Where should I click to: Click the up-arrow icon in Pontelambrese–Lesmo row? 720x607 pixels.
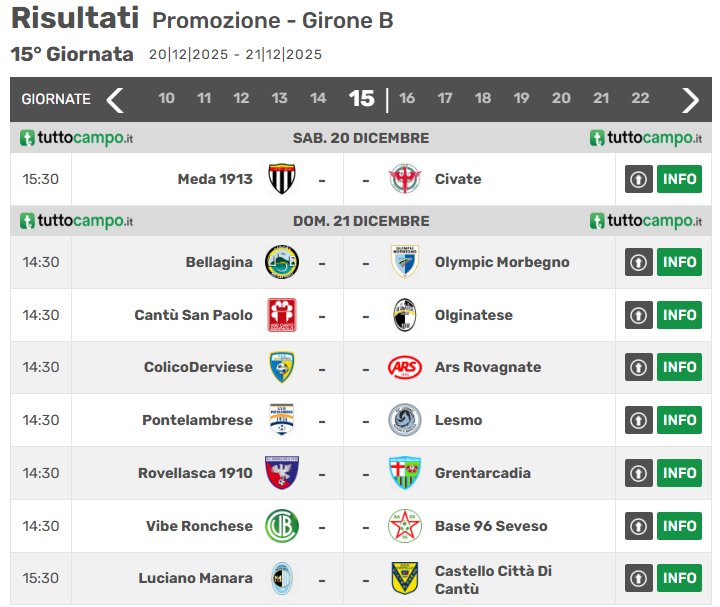(x=639, y=420)
